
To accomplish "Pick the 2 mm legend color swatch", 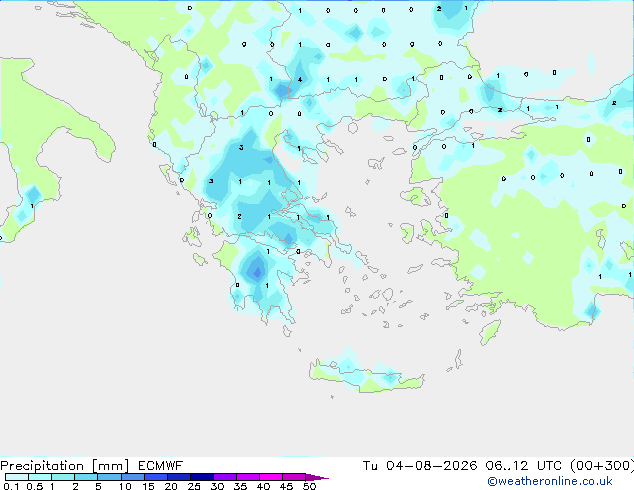I will [86, 477].
